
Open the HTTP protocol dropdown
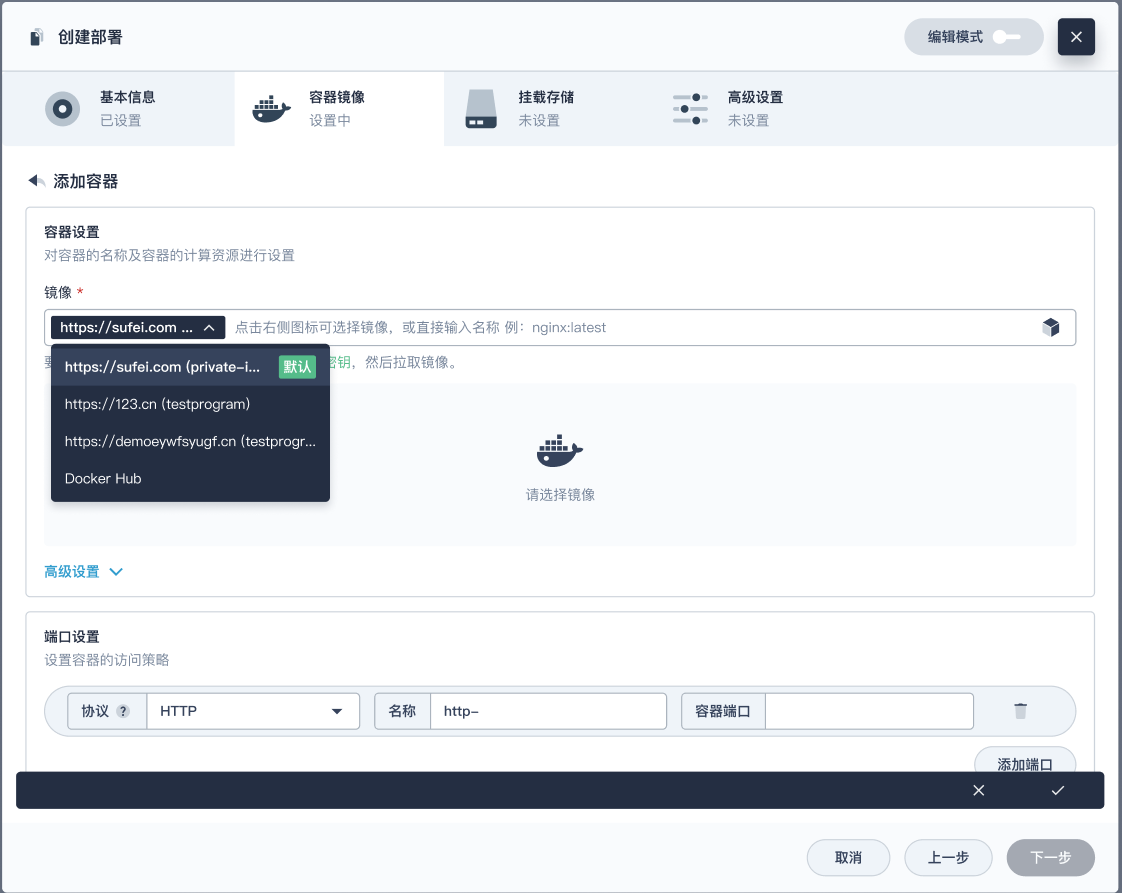pyautogui.click(x=253, y=711)
